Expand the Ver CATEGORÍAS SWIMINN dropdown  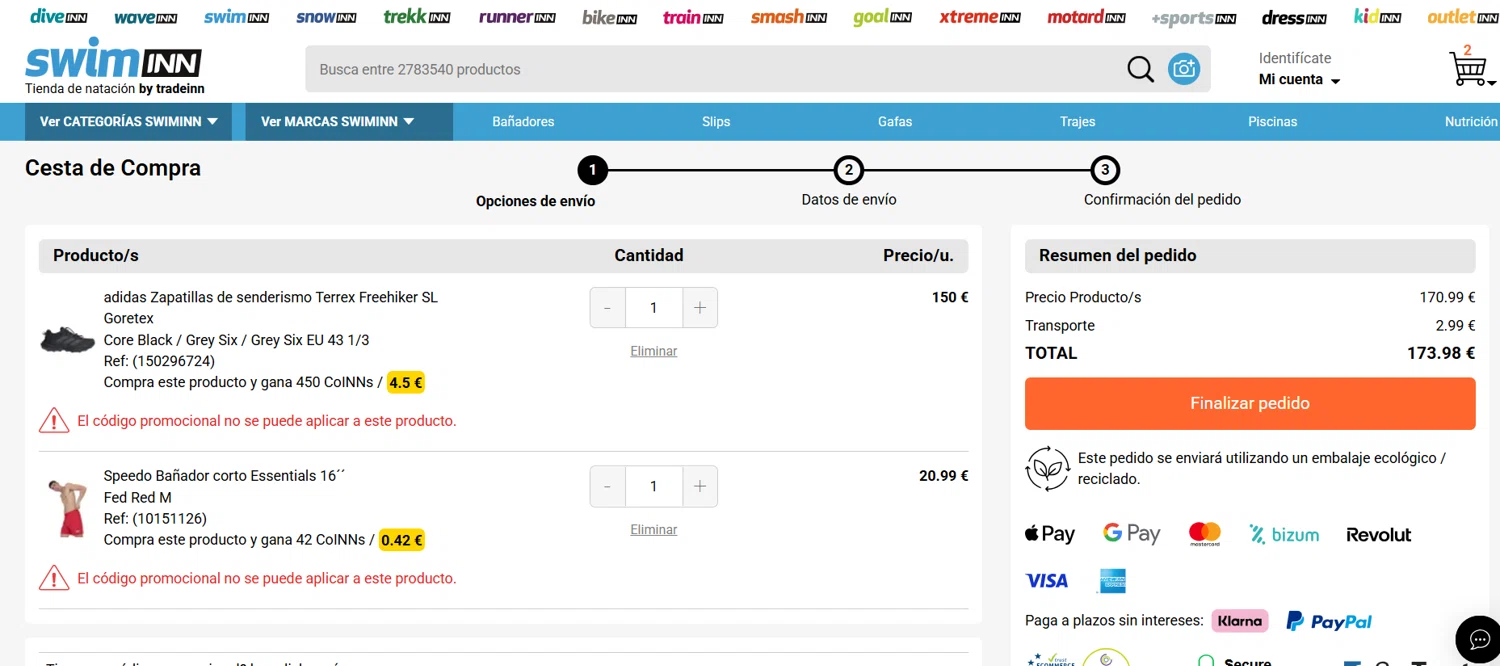coord(129,122)
